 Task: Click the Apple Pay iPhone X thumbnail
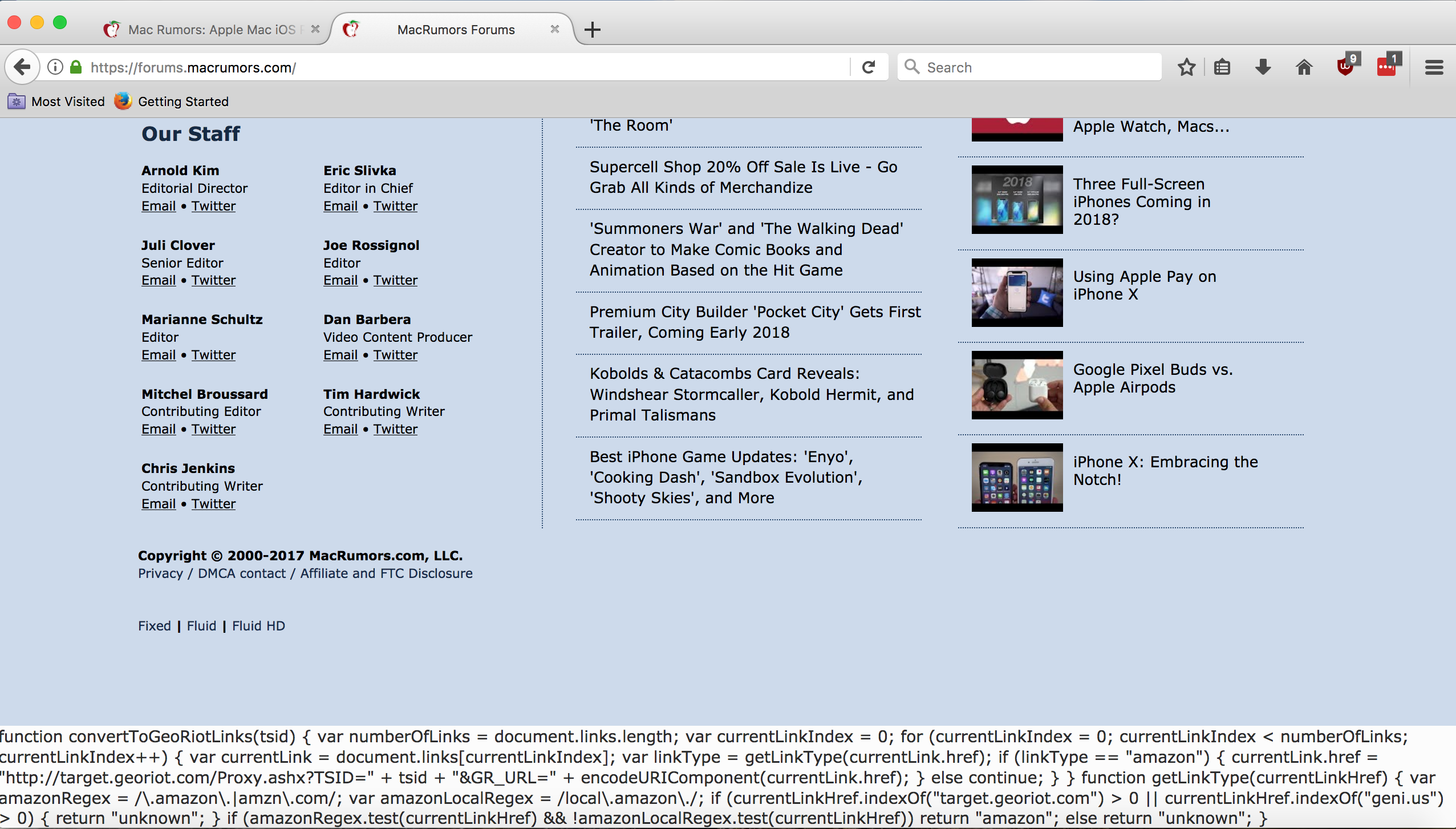point(1017,293)
